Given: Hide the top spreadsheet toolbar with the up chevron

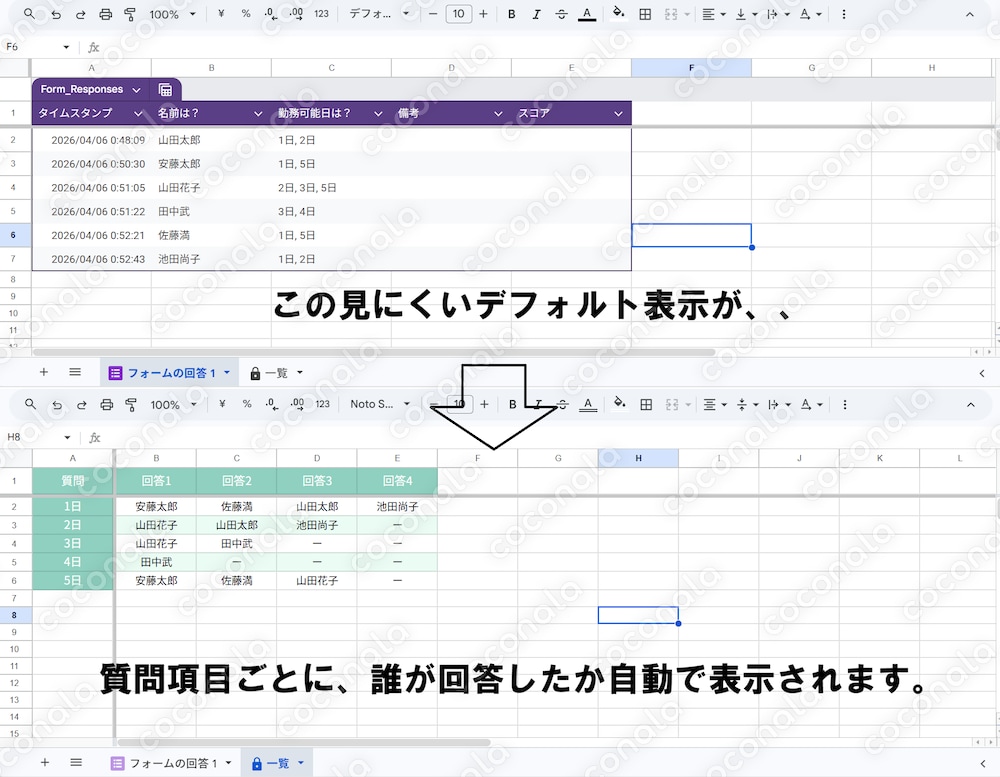Looking at the screenshot, I should click(970, 14).
